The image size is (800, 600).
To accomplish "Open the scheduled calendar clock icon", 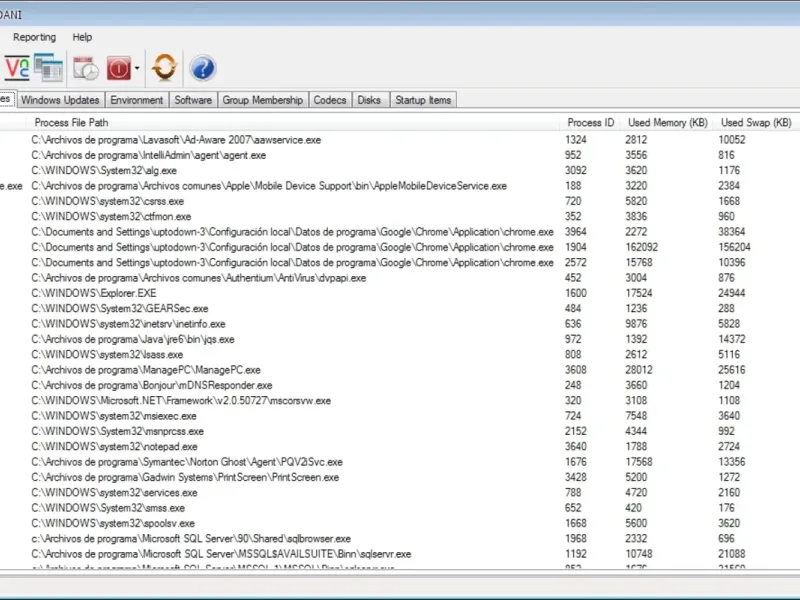I will [x=85, y=68].
